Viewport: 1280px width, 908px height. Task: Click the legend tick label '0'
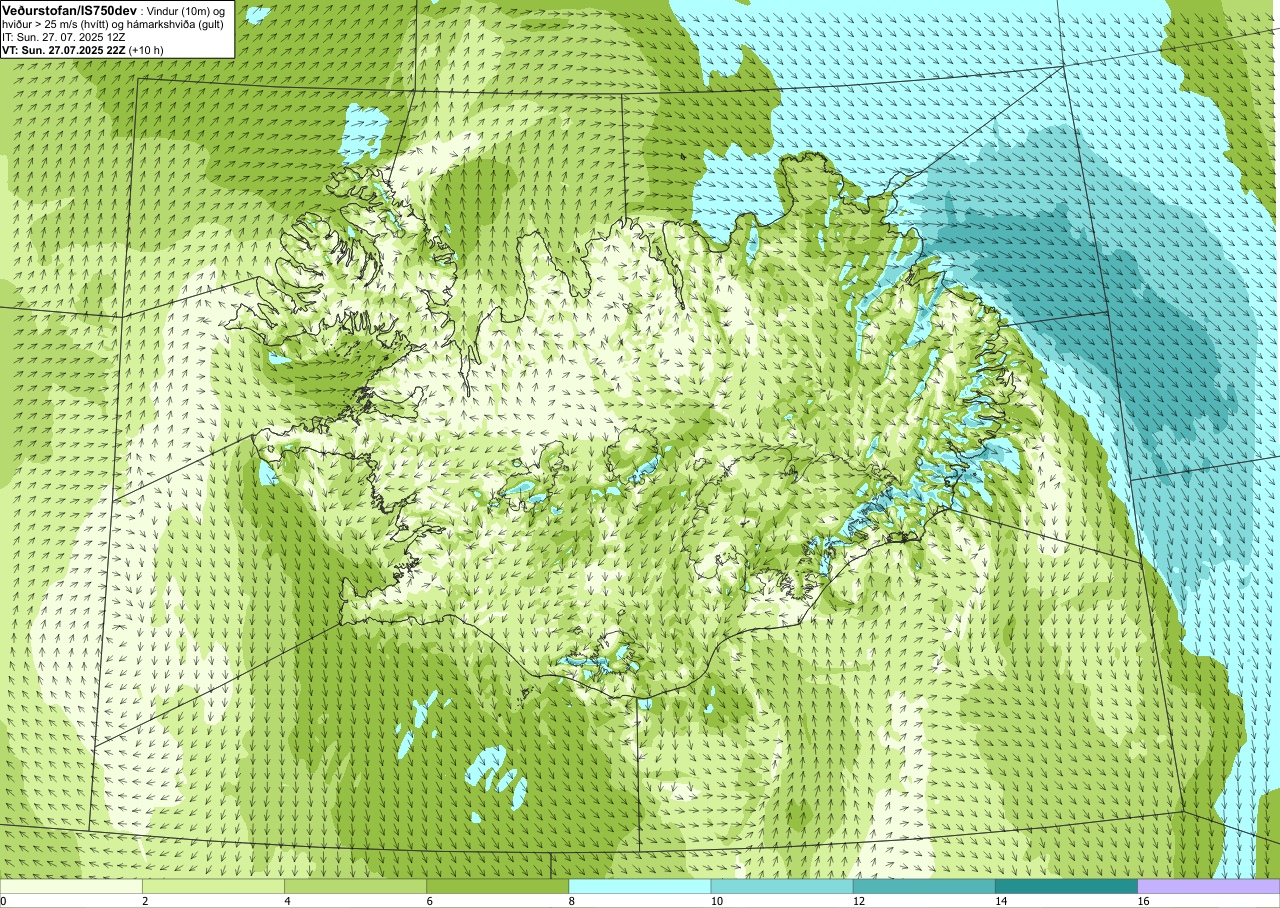pos(4,901)
